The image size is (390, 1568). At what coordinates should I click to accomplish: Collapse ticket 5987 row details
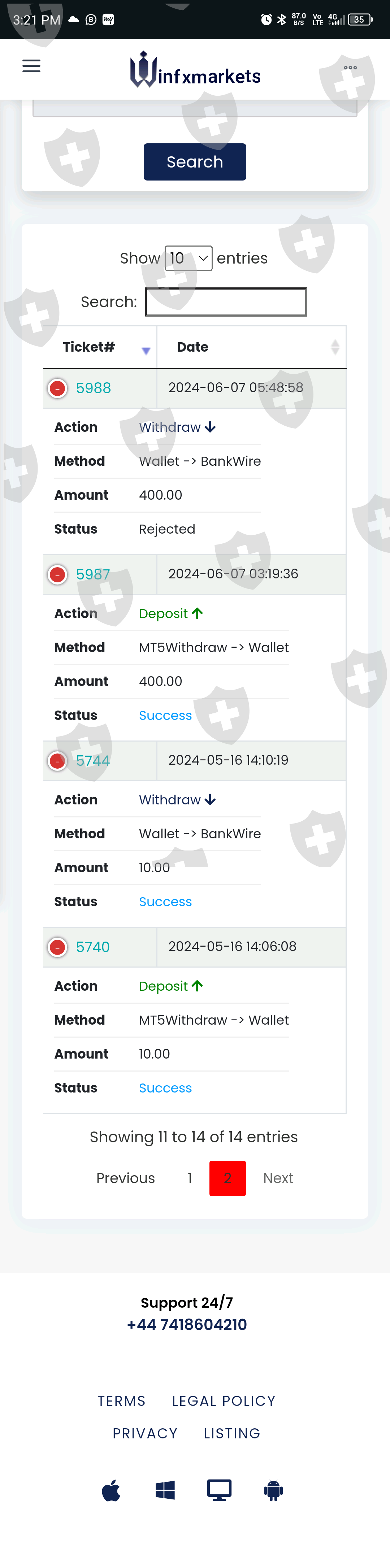point(58,575)
